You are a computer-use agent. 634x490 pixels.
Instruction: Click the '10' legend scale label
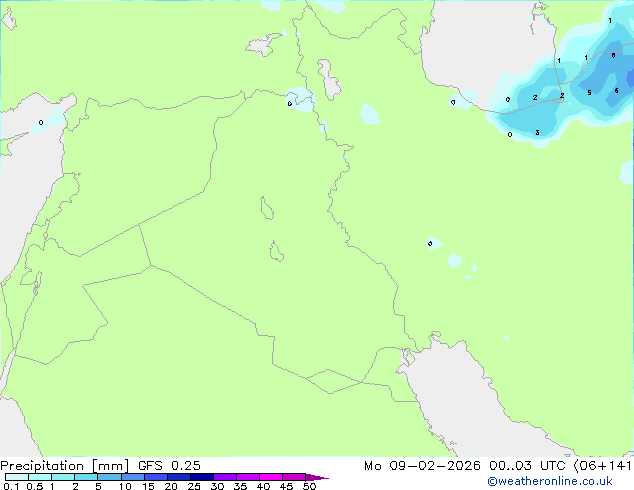(125, 486)
